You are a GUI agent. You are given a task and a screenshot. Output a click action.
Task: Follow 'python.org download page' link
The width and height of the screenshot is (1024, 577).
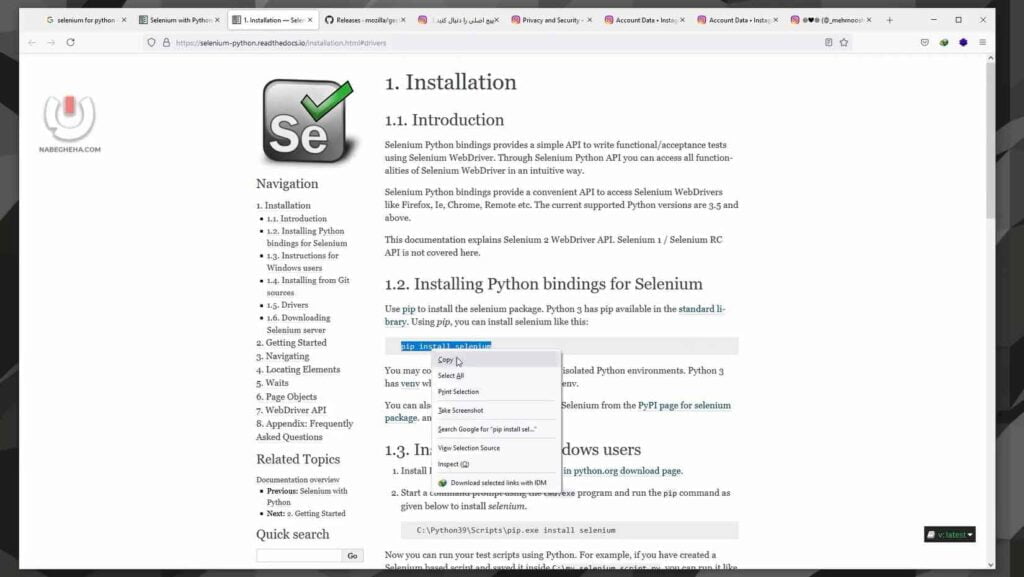pos(622,471)
